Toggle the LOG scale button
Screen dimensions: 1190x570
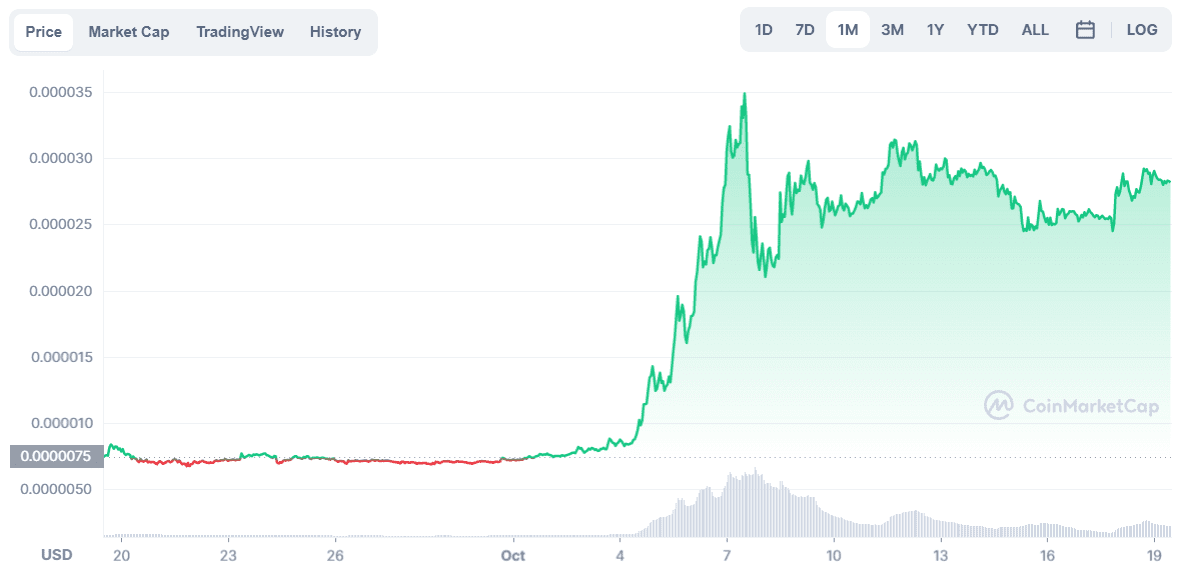coord(1142,30)
